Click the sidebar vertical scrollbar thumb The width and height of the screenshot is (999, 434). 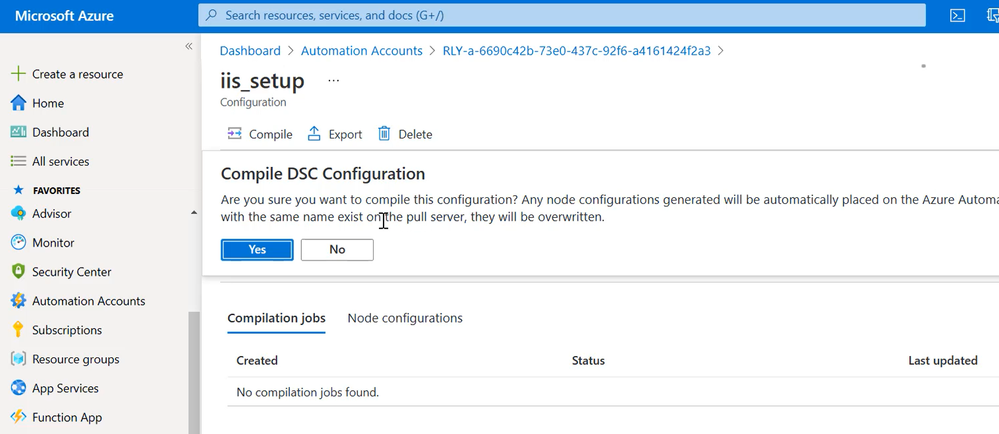(194, 373)
